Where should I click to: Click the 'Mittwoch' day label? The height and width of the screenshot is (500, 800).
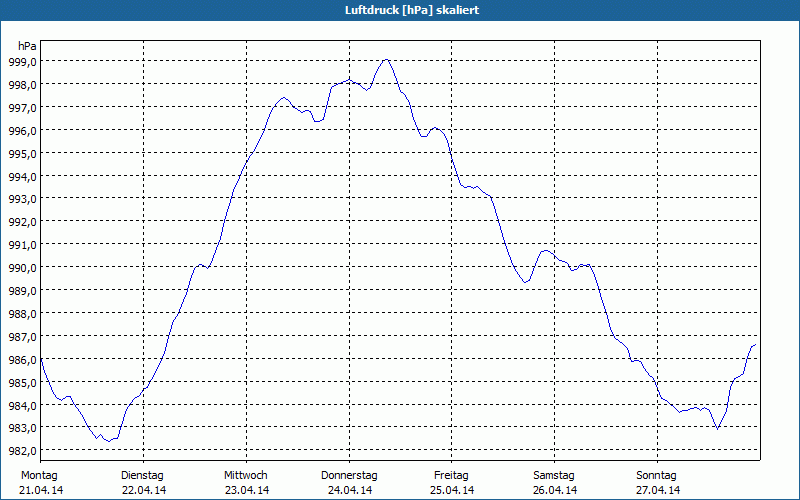[245, 476]
